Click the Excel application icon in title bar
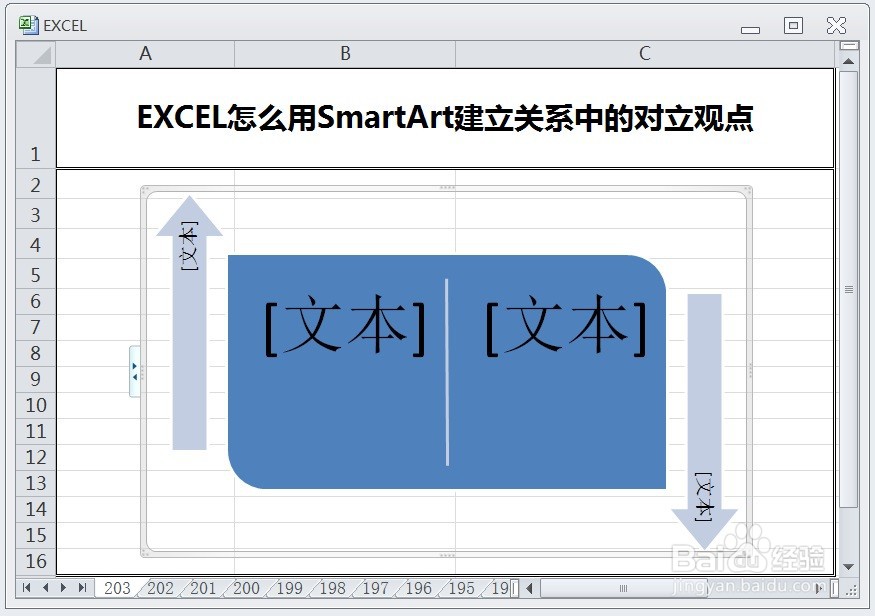This screenshot has height=616, width=875. [28, 25]
